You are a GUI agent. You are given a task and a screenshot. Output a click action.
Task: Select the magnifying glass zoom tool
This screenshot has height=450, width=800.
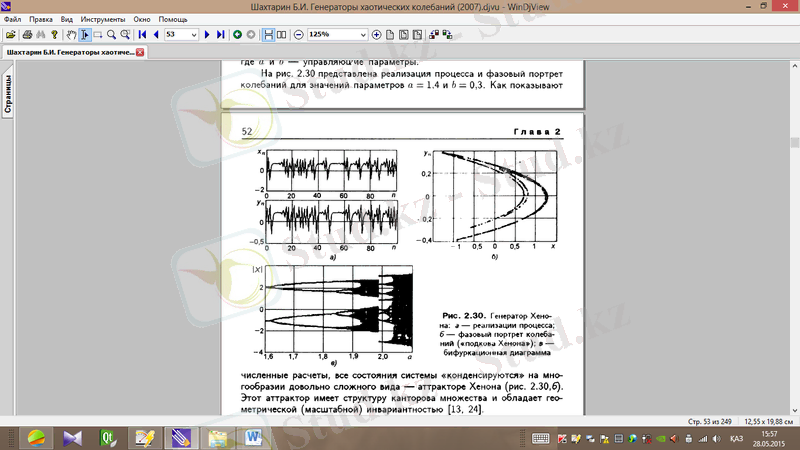[x=113, y=34]
